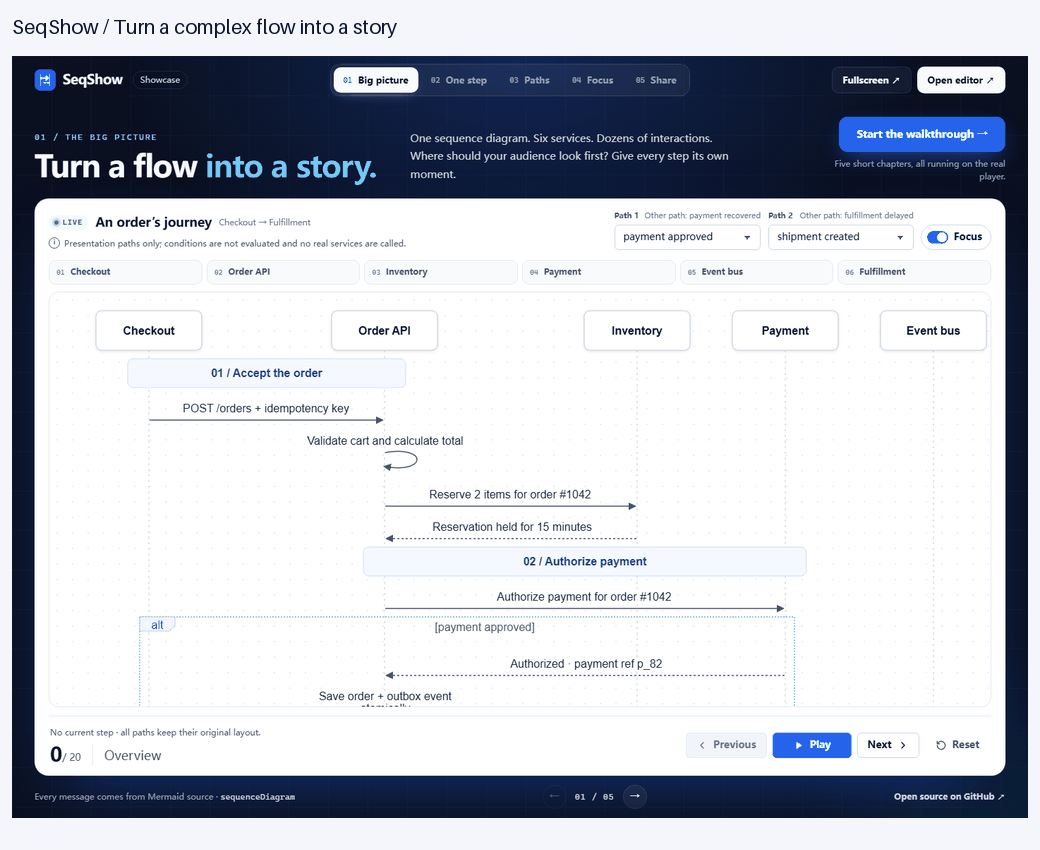Click the '01 / Accept the order' note
Image resolution: width=1040 pixels, height=850 pixels.
267,373
